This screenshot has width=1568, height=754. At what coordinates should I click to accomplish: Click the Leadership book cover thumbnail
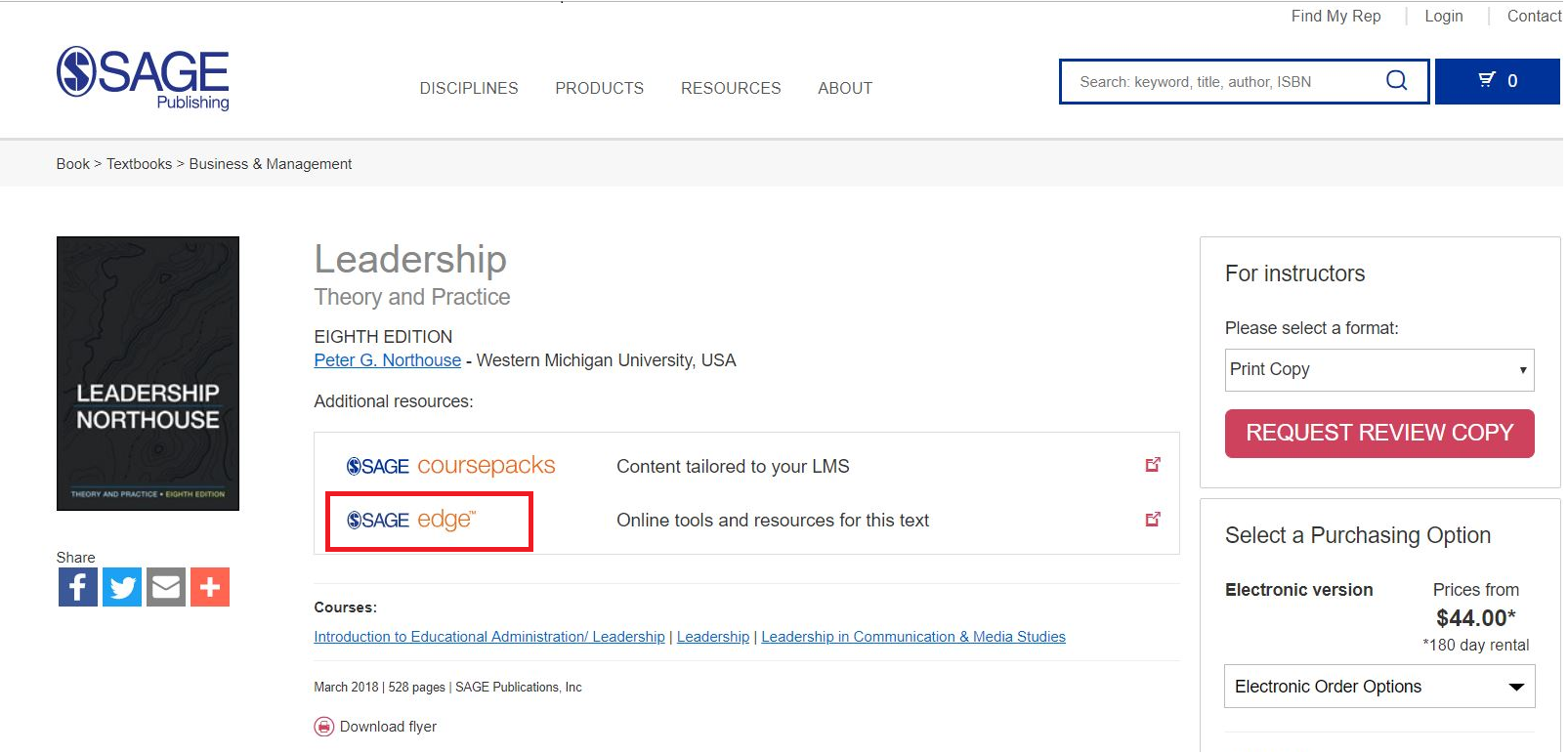pyautogui.click(x=148, y=373)
